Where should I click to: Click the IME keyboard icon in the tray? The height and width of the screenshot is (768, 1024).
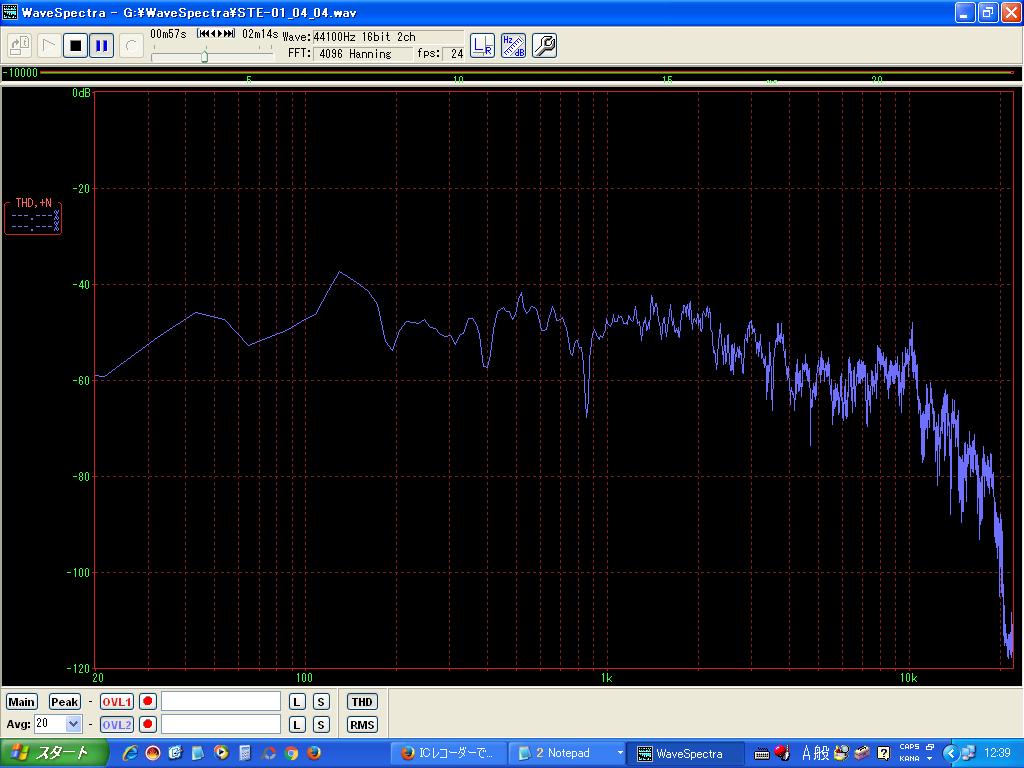[761, 754]
